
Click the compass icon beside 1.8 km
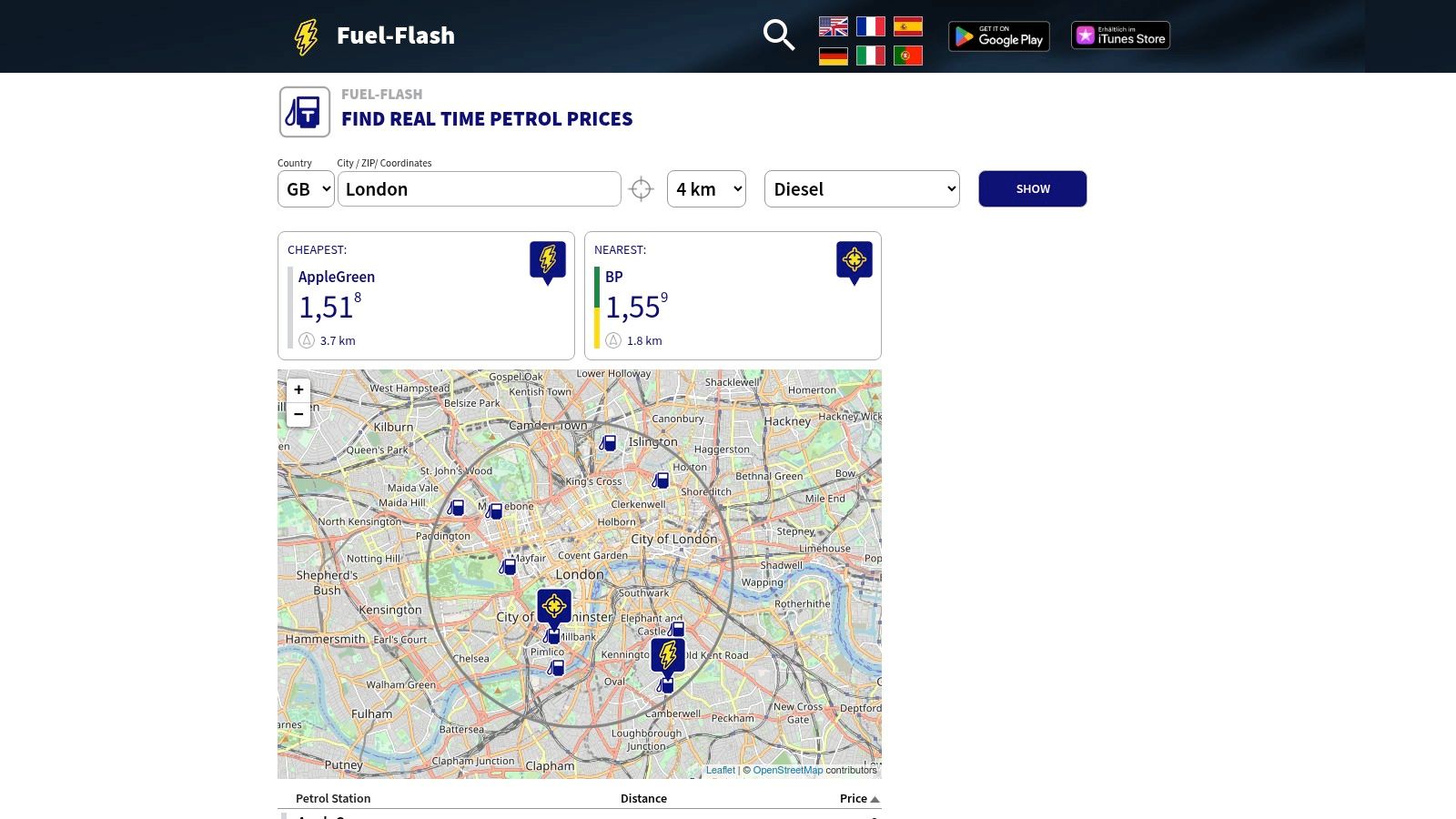tap(613, 340)
